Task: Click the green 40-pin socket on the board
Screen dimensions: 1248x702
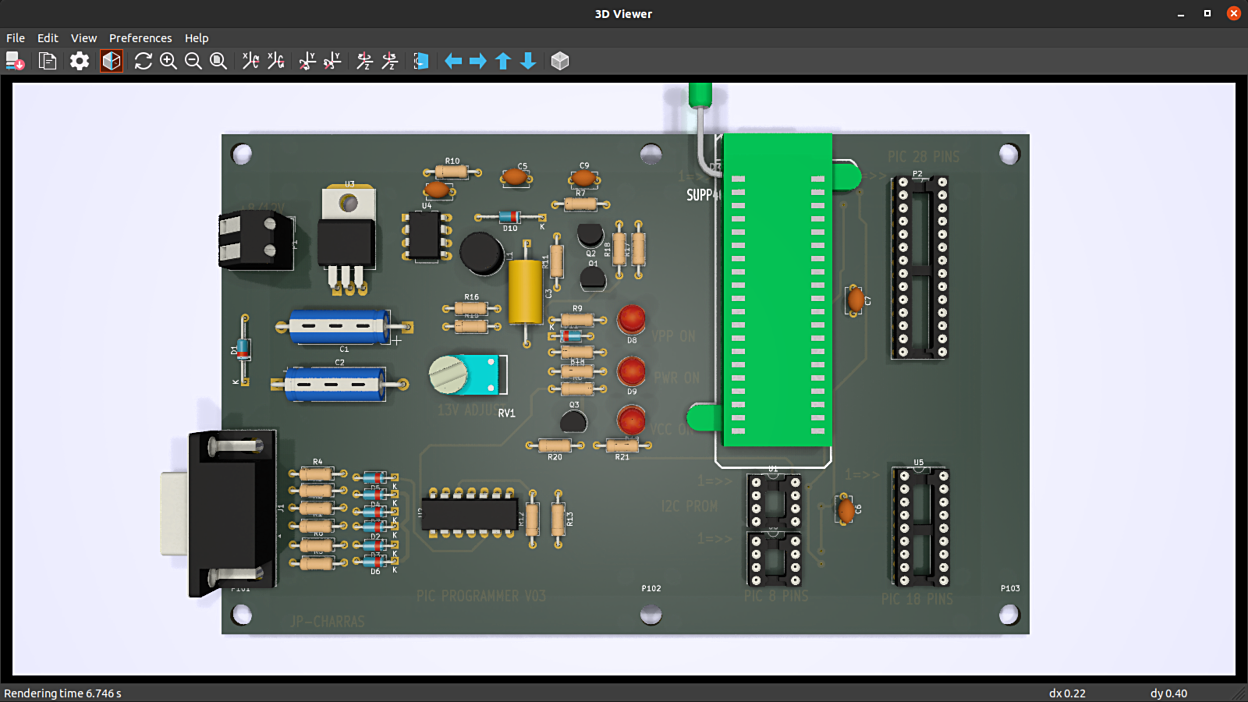Action: tap(777, 290)
